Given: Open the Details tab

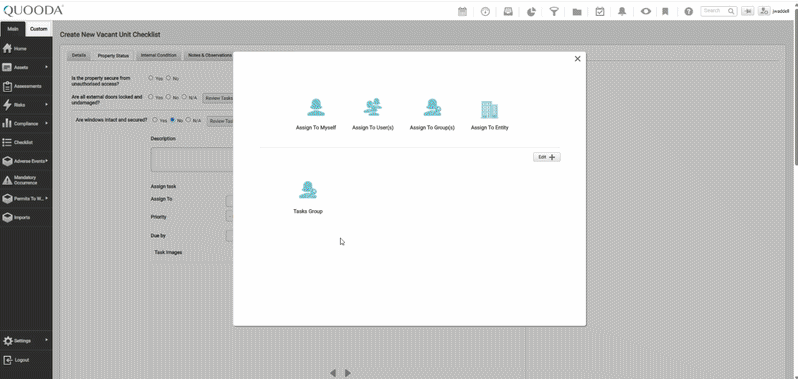Looking at the screenshot, I should [79, 55].
